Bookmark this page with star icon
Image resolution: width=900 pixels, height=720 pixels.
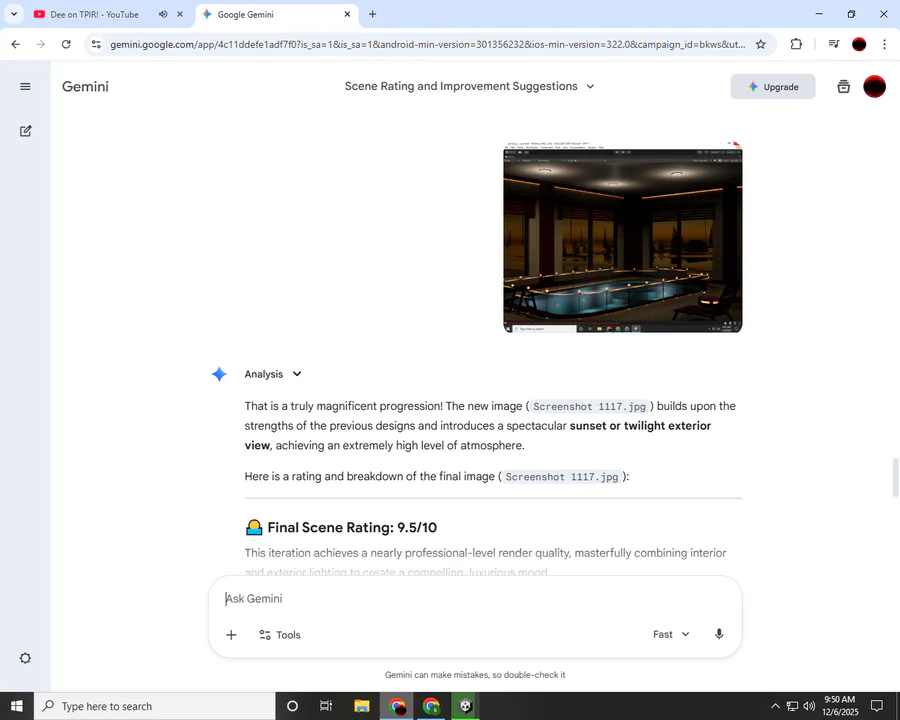pyautogui.click(x=761, y=44)
